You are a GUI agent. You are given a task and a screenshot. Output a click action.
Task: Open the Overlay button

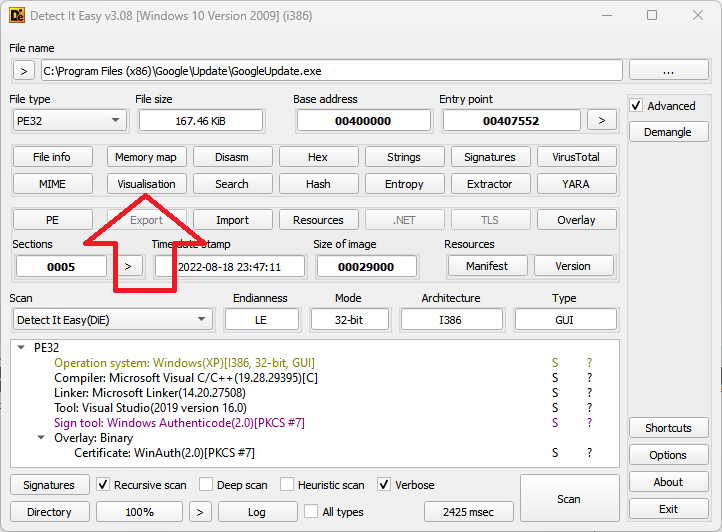576,220
